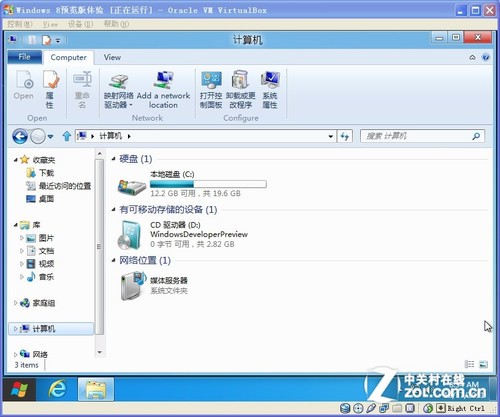Collapse the ribbon with the caret button
The width and height of the screenshot is (500, 417).
click(472, 57)
